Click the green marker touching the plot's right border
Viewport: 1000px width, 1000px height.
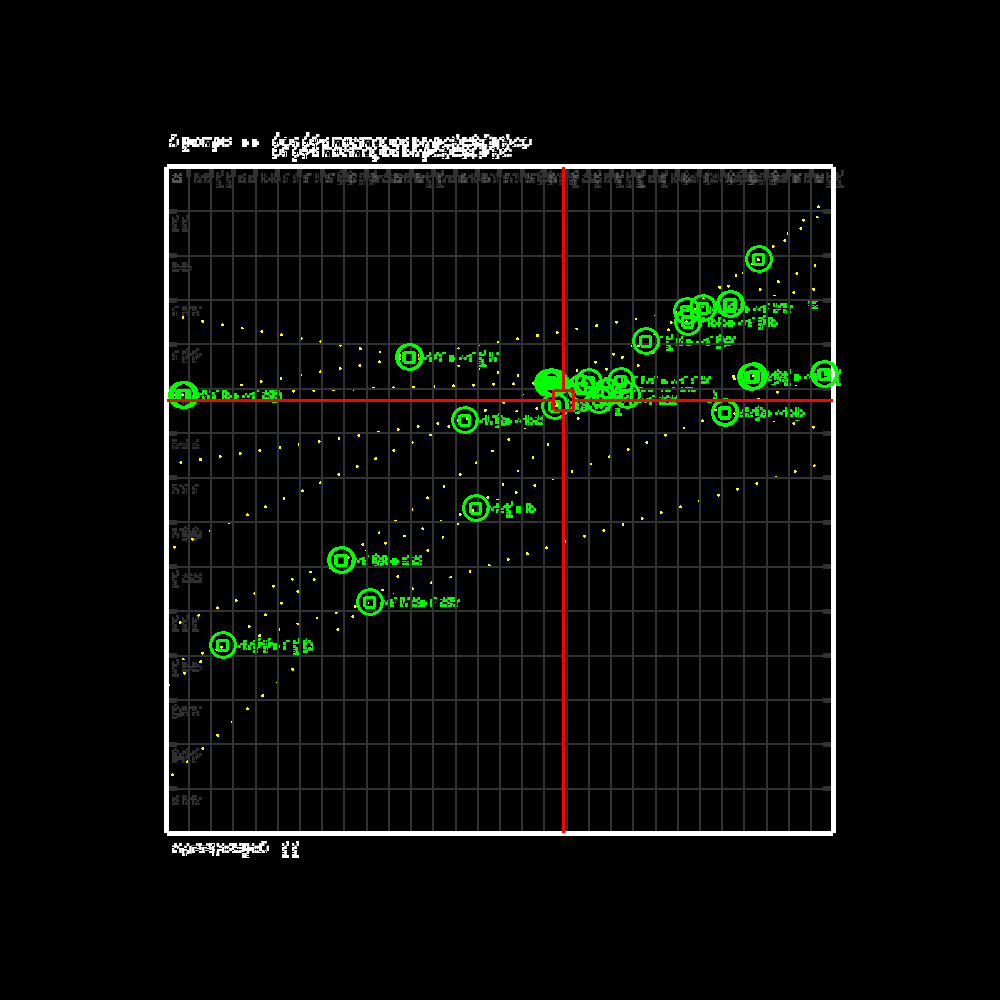824,374
